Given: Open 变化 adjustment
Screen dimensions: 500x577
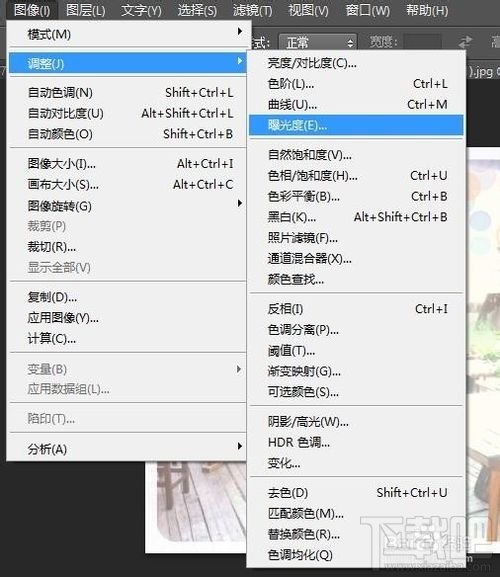Looking at the screenshot, I should coord(356,463).
